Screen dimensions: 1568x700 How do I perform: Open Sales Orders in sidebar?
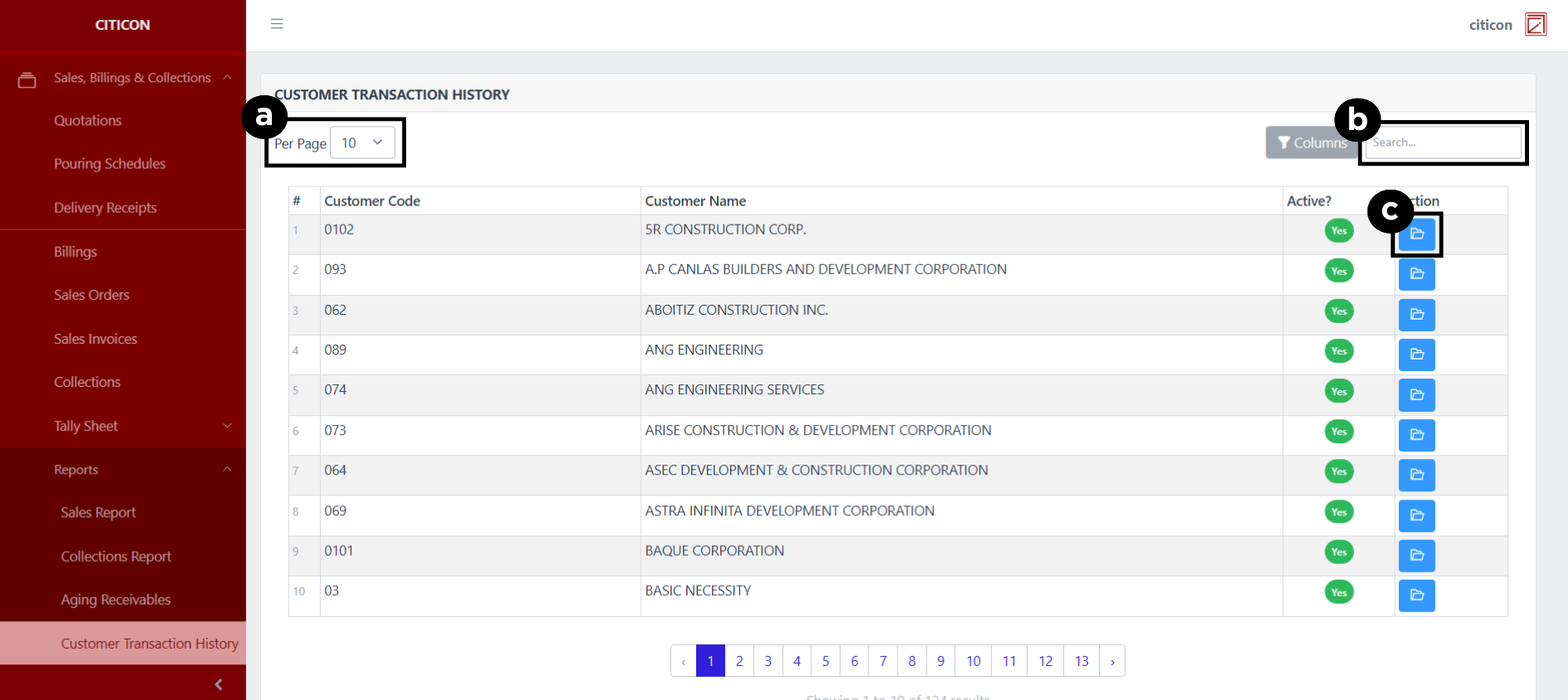[91, 295]
